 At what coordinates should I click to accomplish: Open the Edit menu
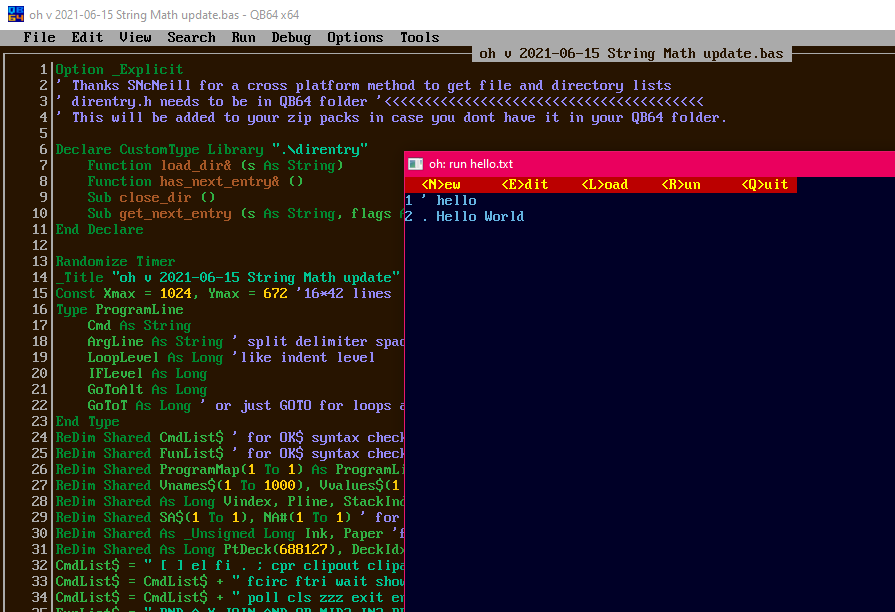(x=87, y=38)
